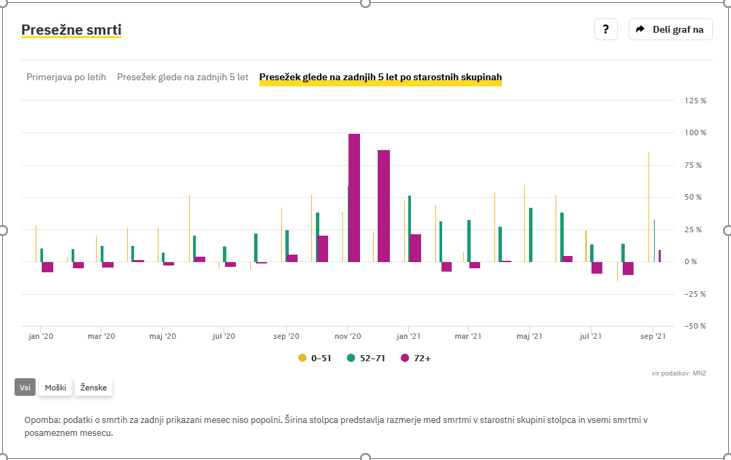Image resolution: width=731 pixels, height=460 pixels.
Task: Toggle the green 52–71 legend marker
Action: click(x=351, y=357)
